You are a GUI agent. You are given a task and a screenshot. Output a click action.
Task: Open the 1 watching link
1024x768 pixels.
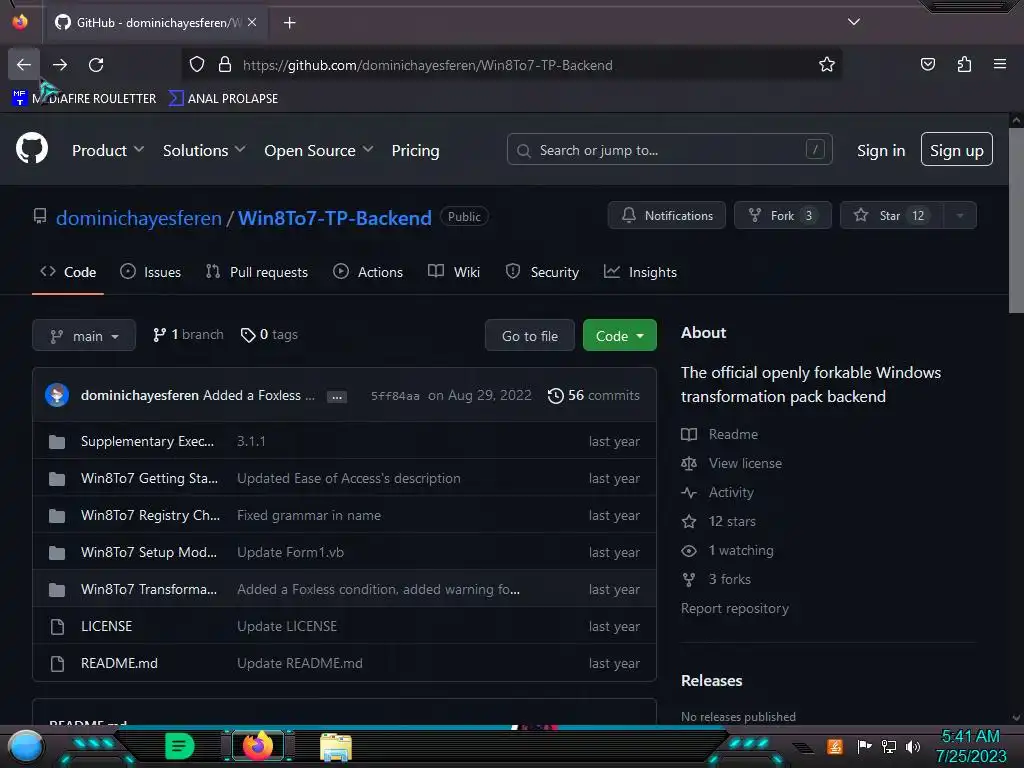click(x=727, y=551)
